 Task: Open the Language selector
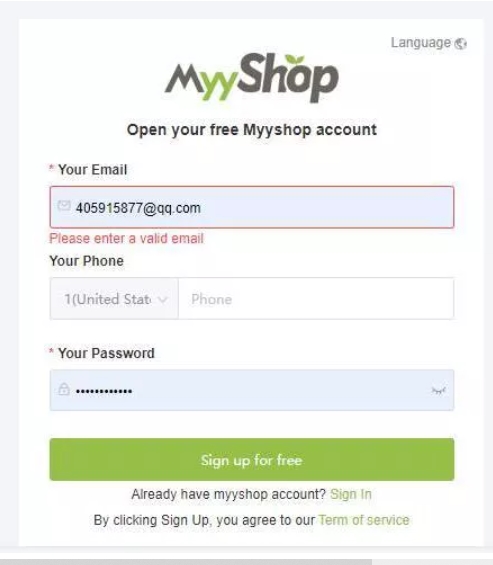[429, 43]
